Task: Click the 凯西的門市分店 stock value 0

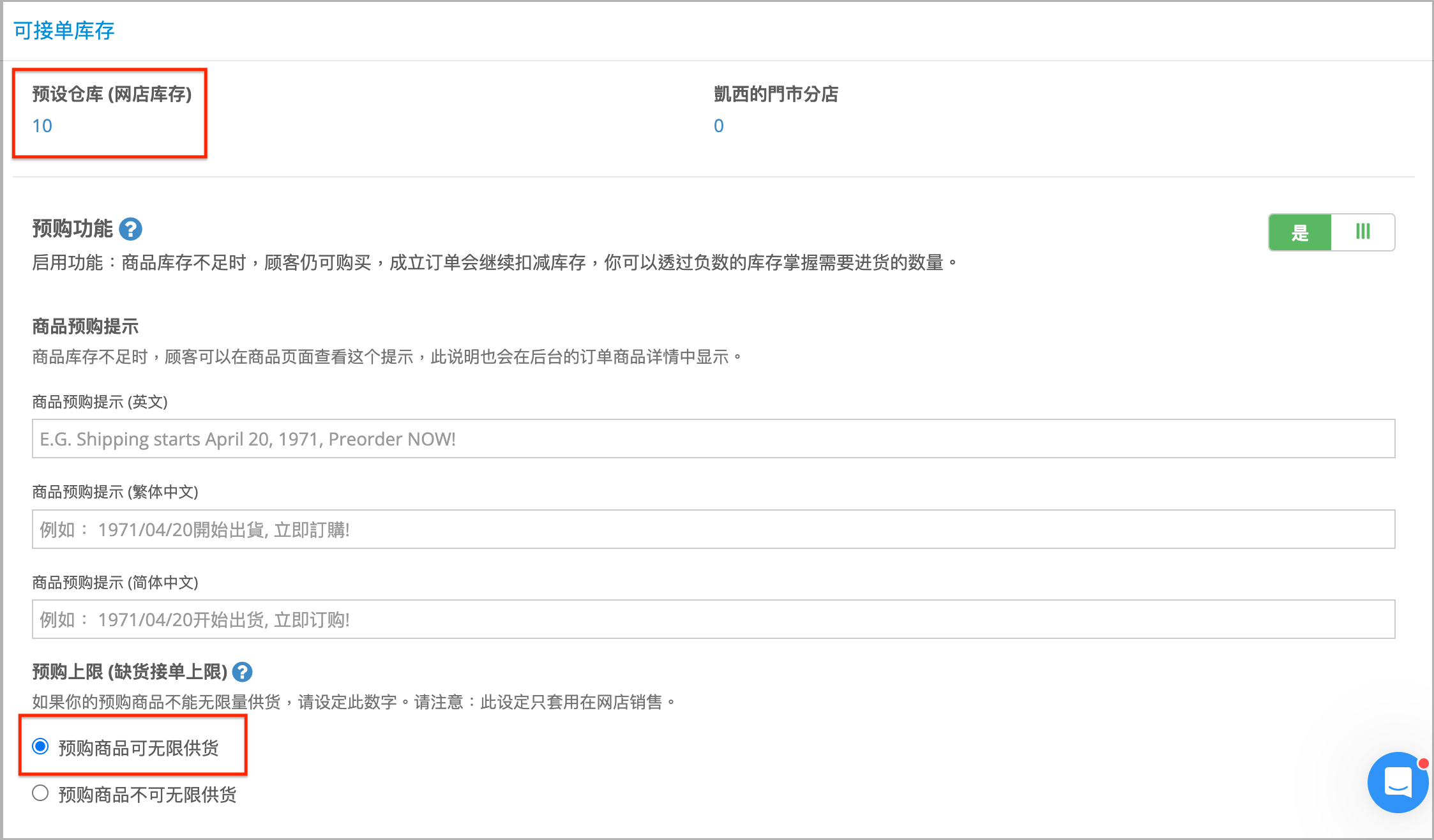Action: [719, 126]
